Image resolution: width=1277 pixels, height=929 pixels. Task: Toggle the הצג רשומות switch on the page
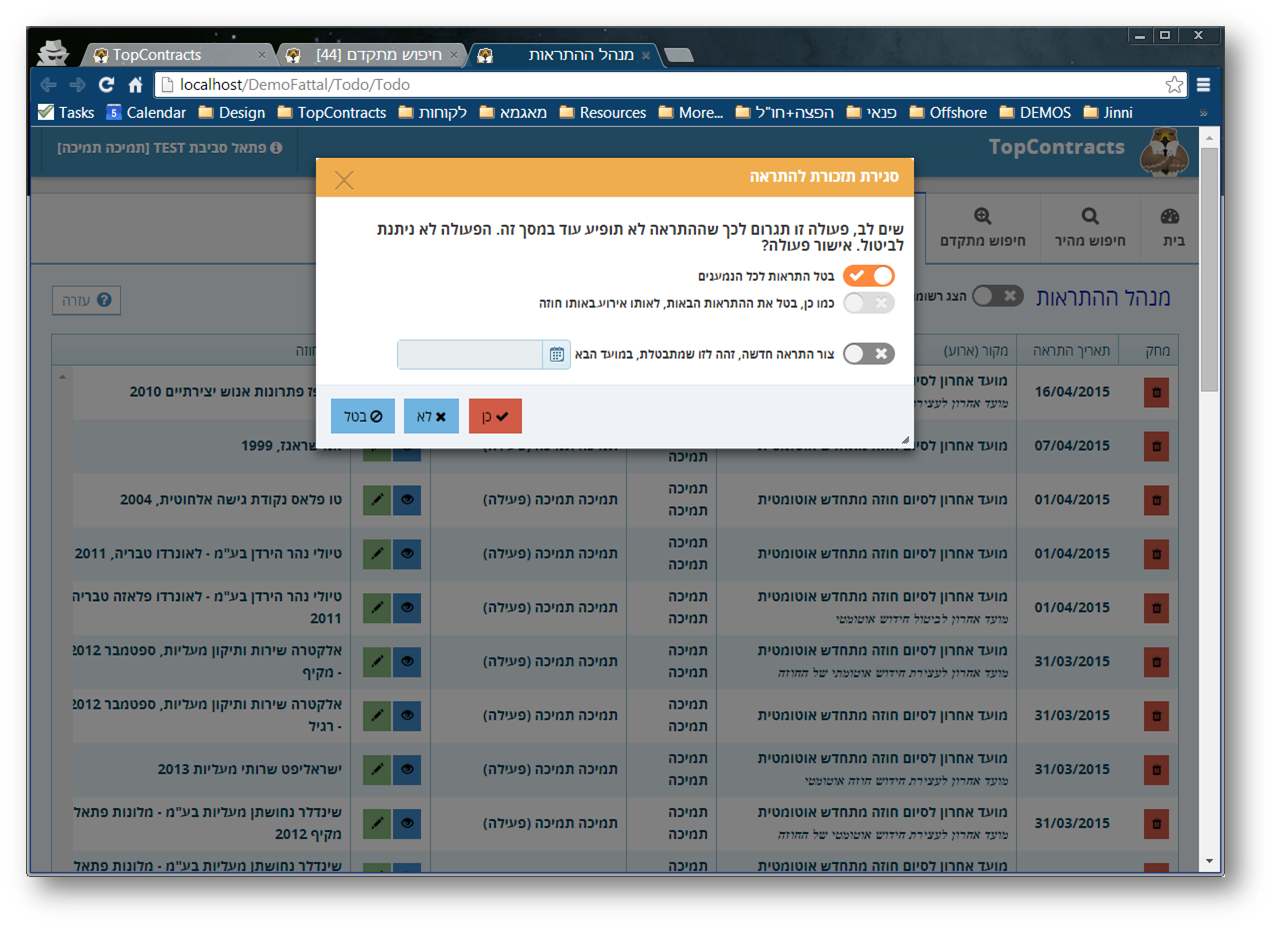tap(997, 296)
